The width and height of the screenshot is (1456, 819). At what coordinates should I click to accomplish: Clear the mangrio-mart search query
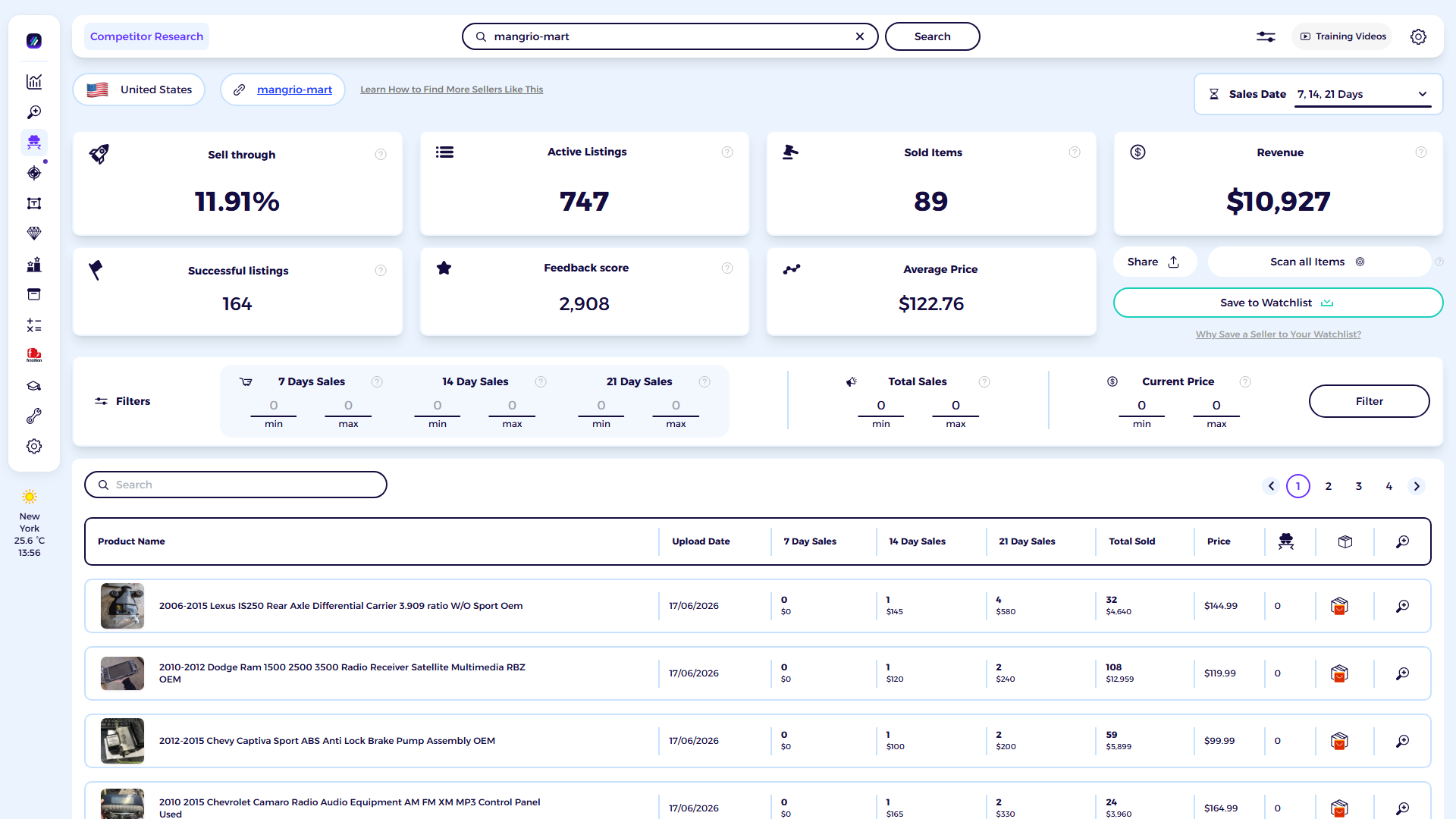[x=860, y=36]
